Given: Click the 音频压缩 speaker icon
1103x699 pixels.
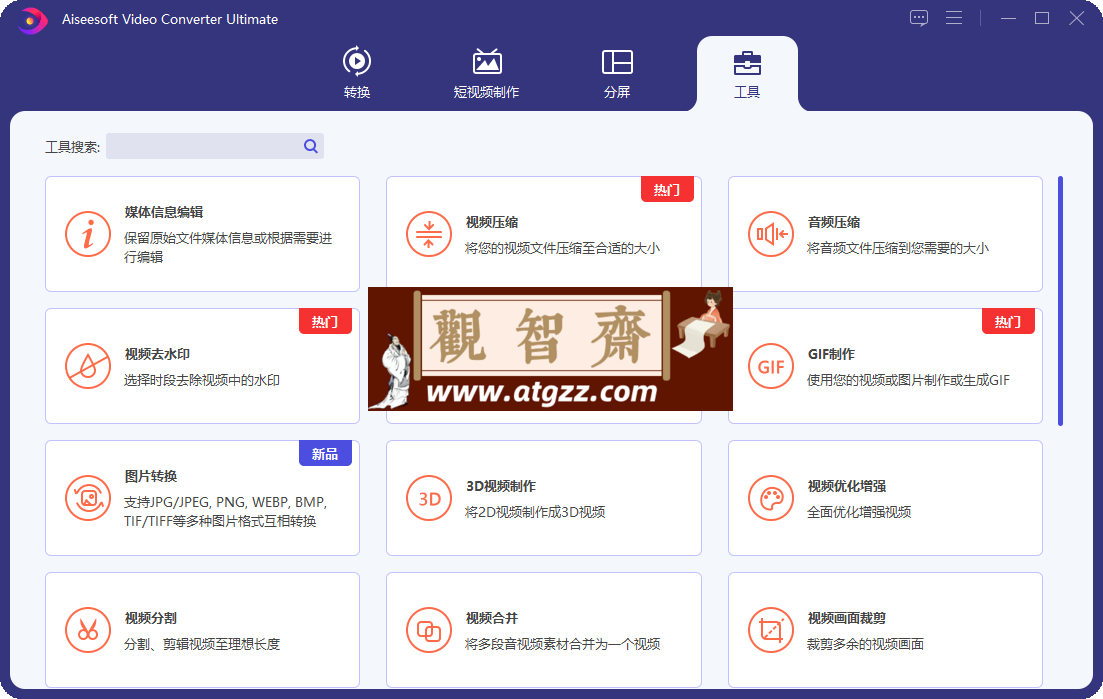Looking at the screenshot, I should (x=771, y=234).
